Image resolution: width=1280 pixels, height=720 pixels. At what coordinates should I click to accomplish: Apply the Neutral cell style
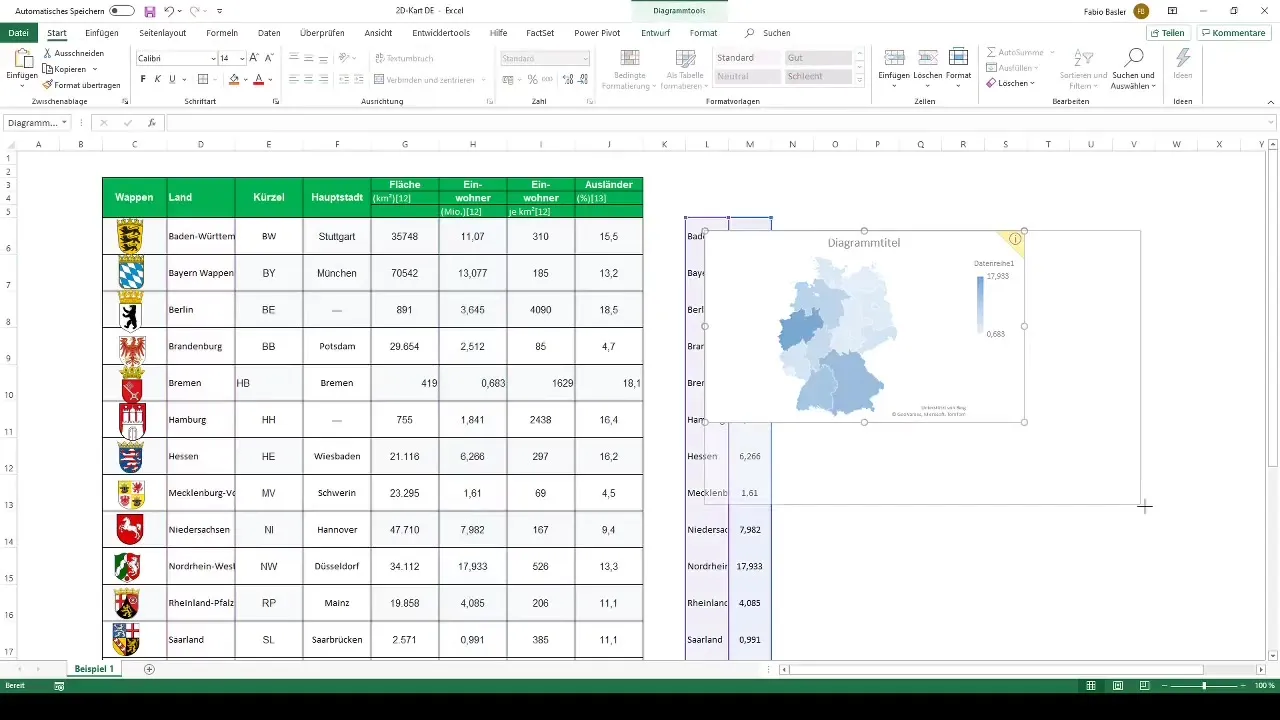tap(748, 76)
